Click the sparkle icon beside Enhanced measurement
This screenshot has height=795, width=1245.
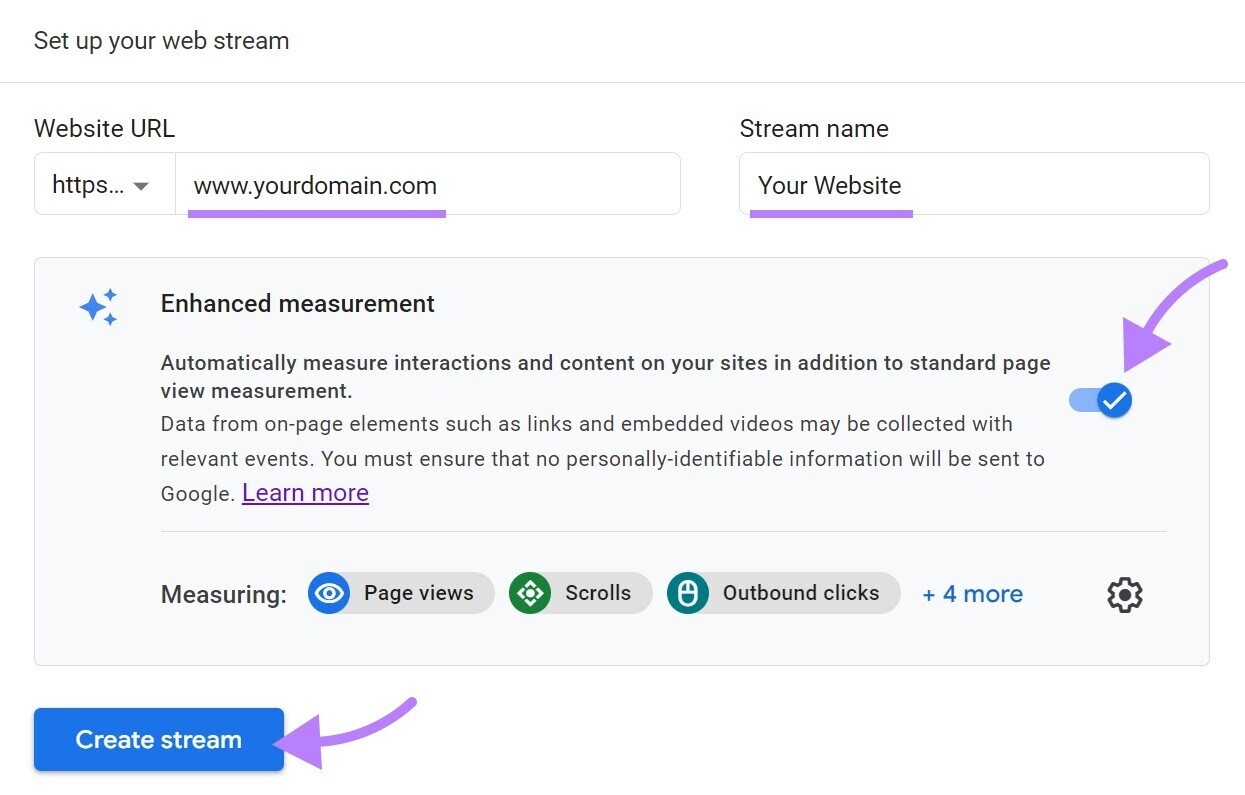pyautogui.click(x=98, y=307)
